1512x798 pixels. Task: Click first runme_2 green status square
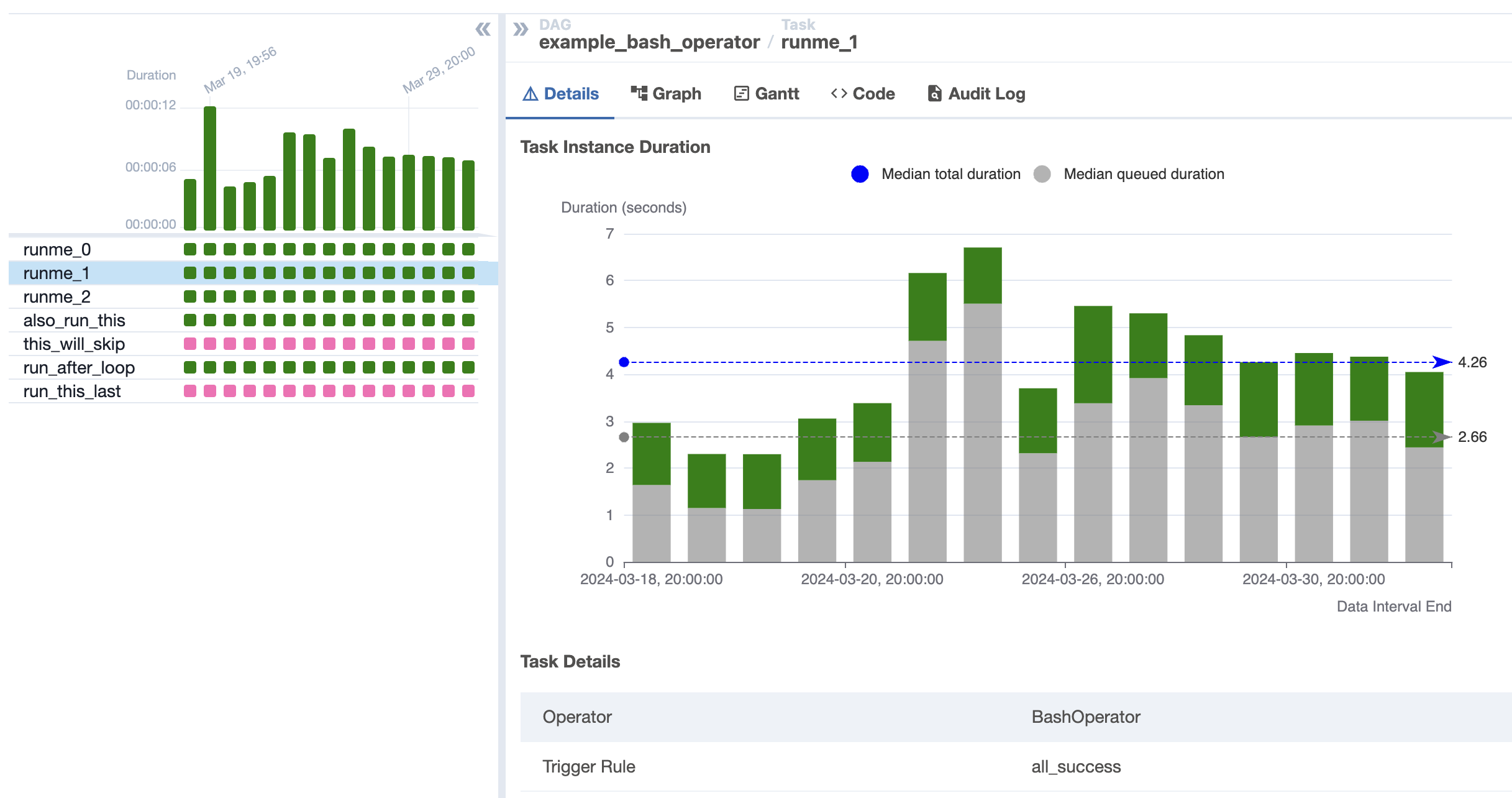coord(190,296)
